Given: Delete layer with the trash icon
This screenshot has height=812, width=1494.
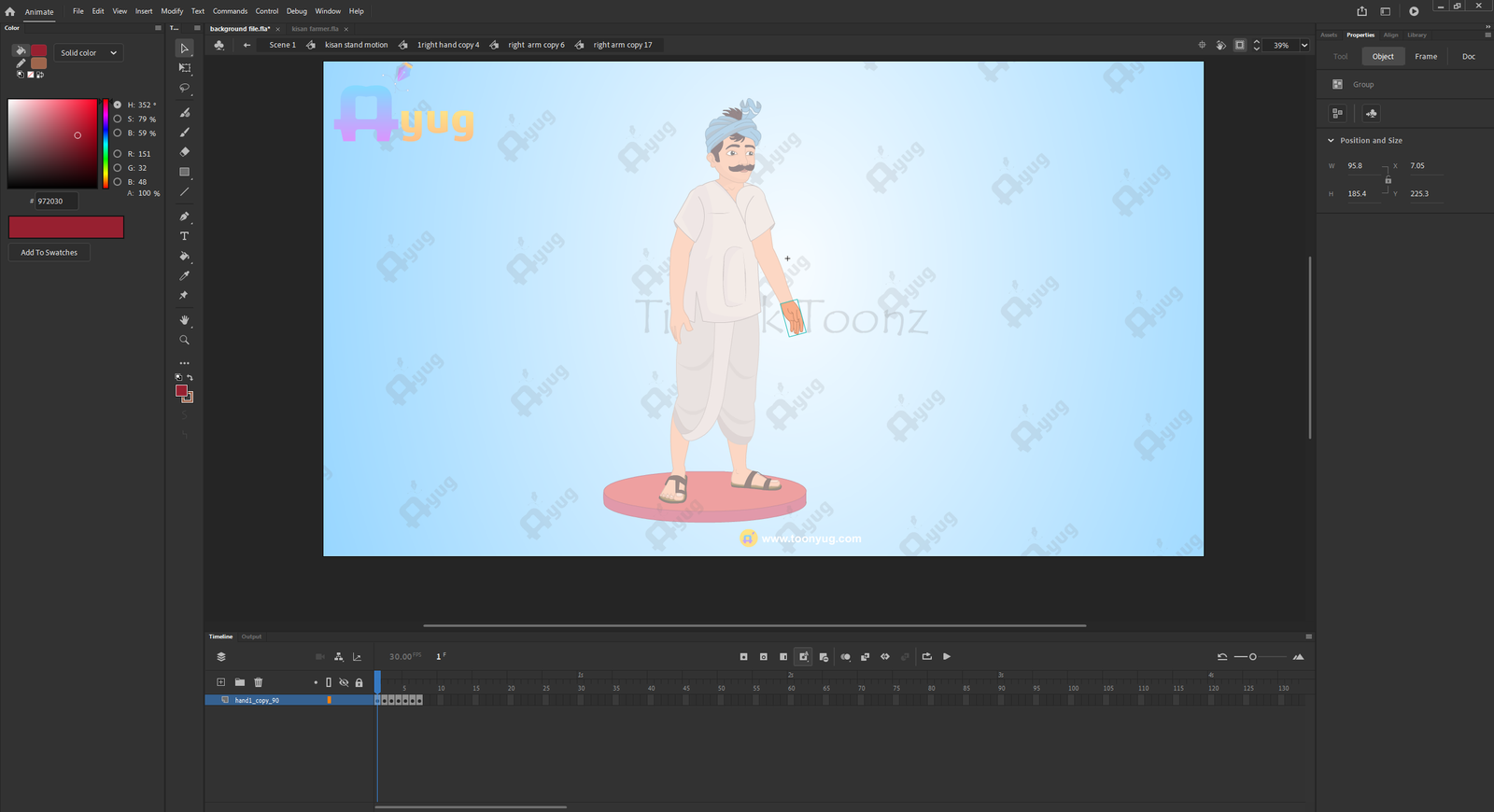Looking at the screenshot, I should 259,682.
